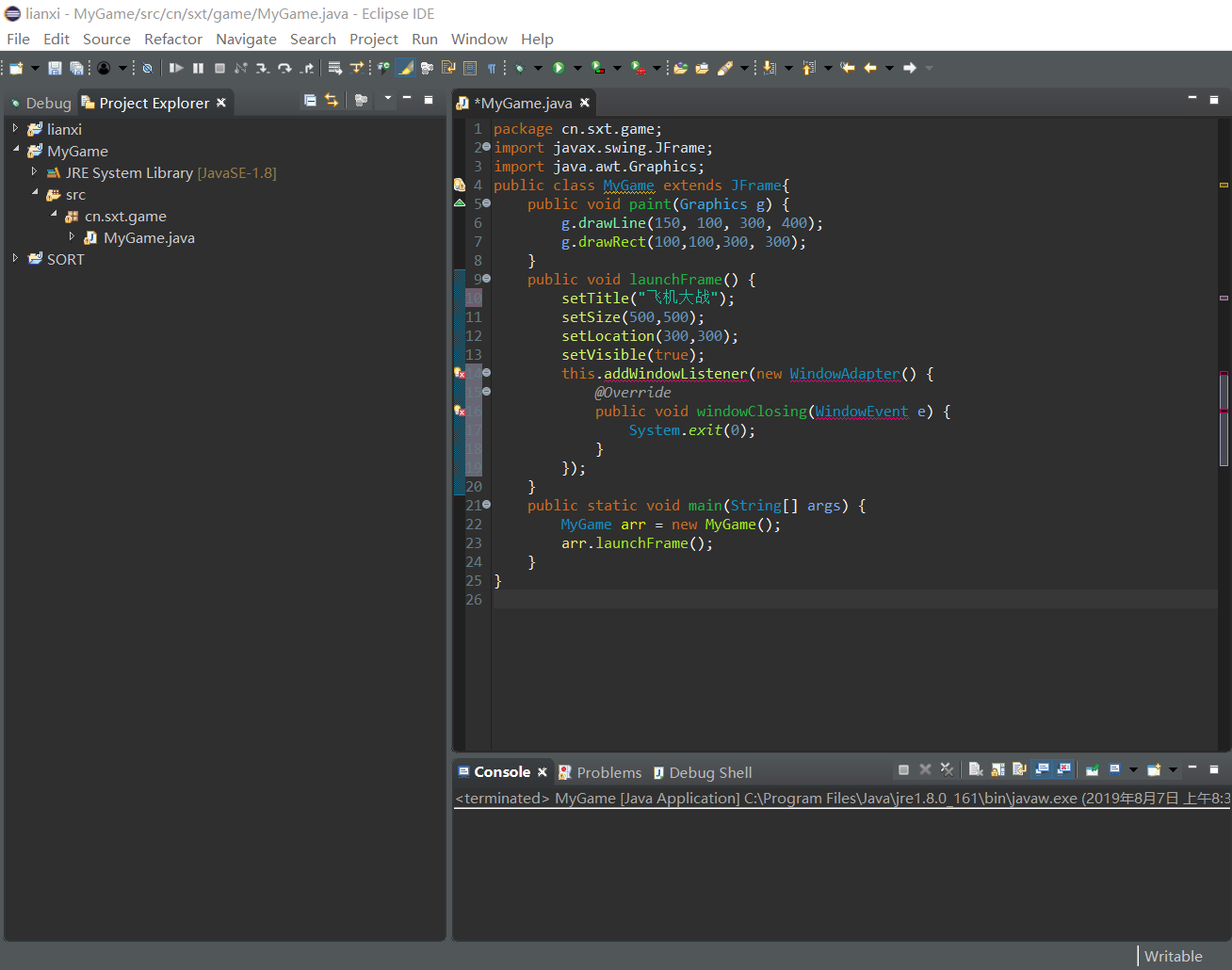Expand the SORT project node
Image resolution: width=1232 pixels, height=970 pixels.
pyautogui.click(x=15, y=258)
